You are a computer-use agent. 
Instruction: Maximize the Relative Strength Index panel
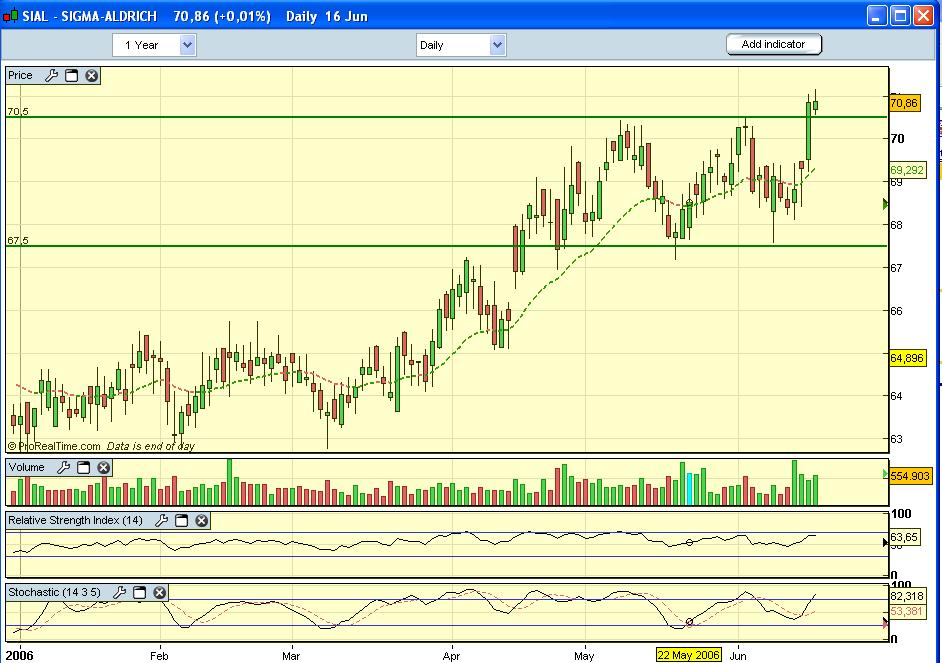pos(181,521)
